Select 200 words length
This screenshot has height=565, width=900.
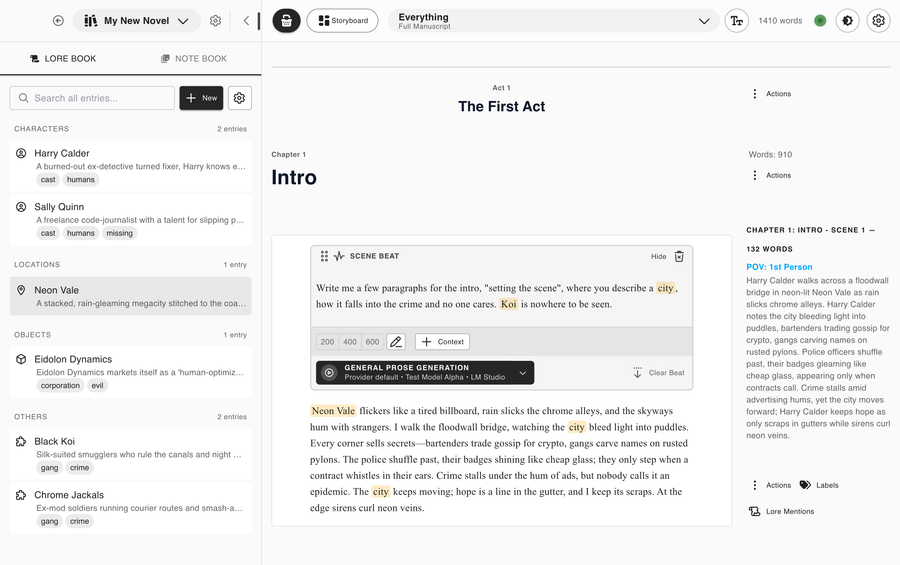point(327,342)
